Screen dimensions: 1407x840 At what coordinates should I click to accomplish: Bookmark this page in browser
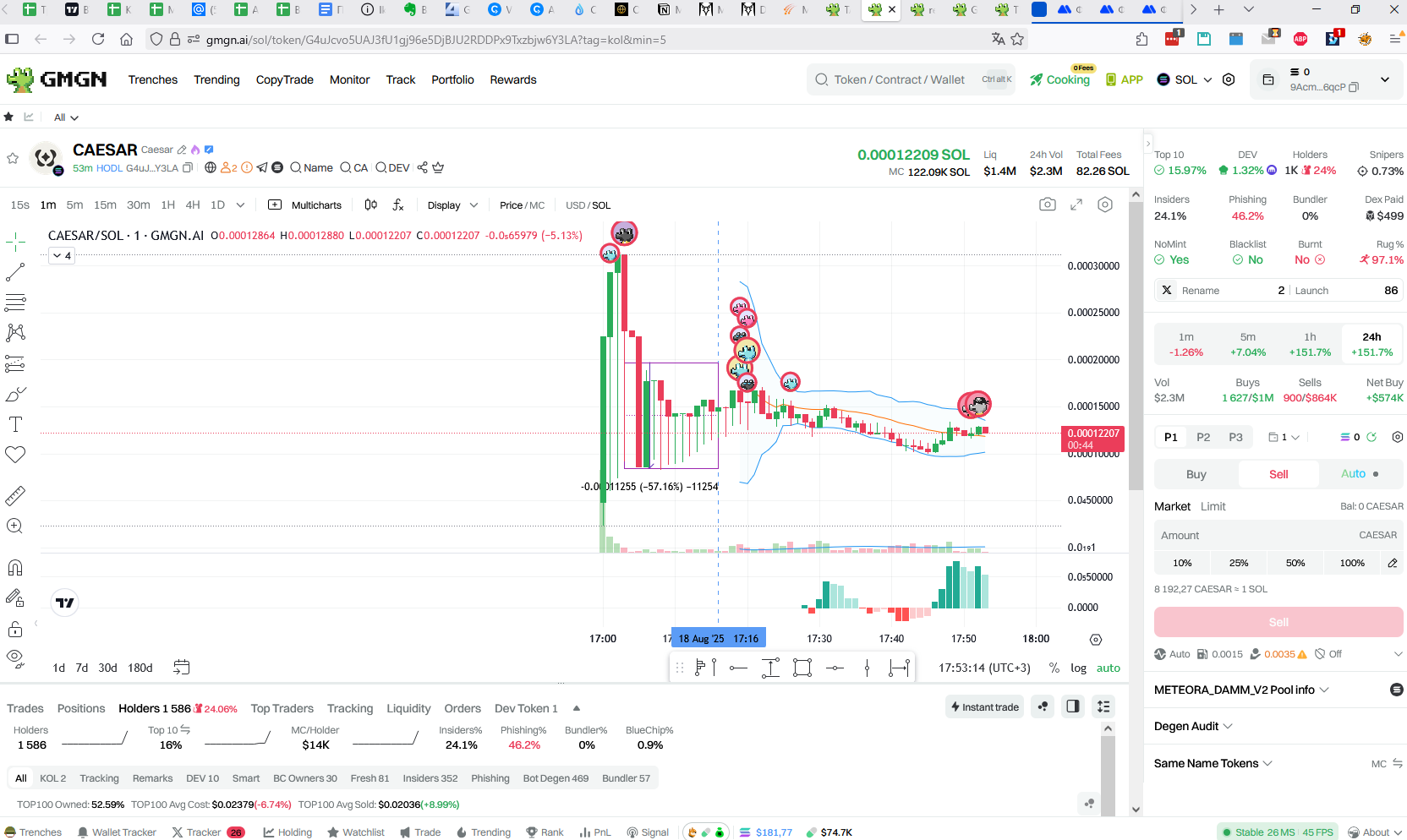(x=1017, y=39)
